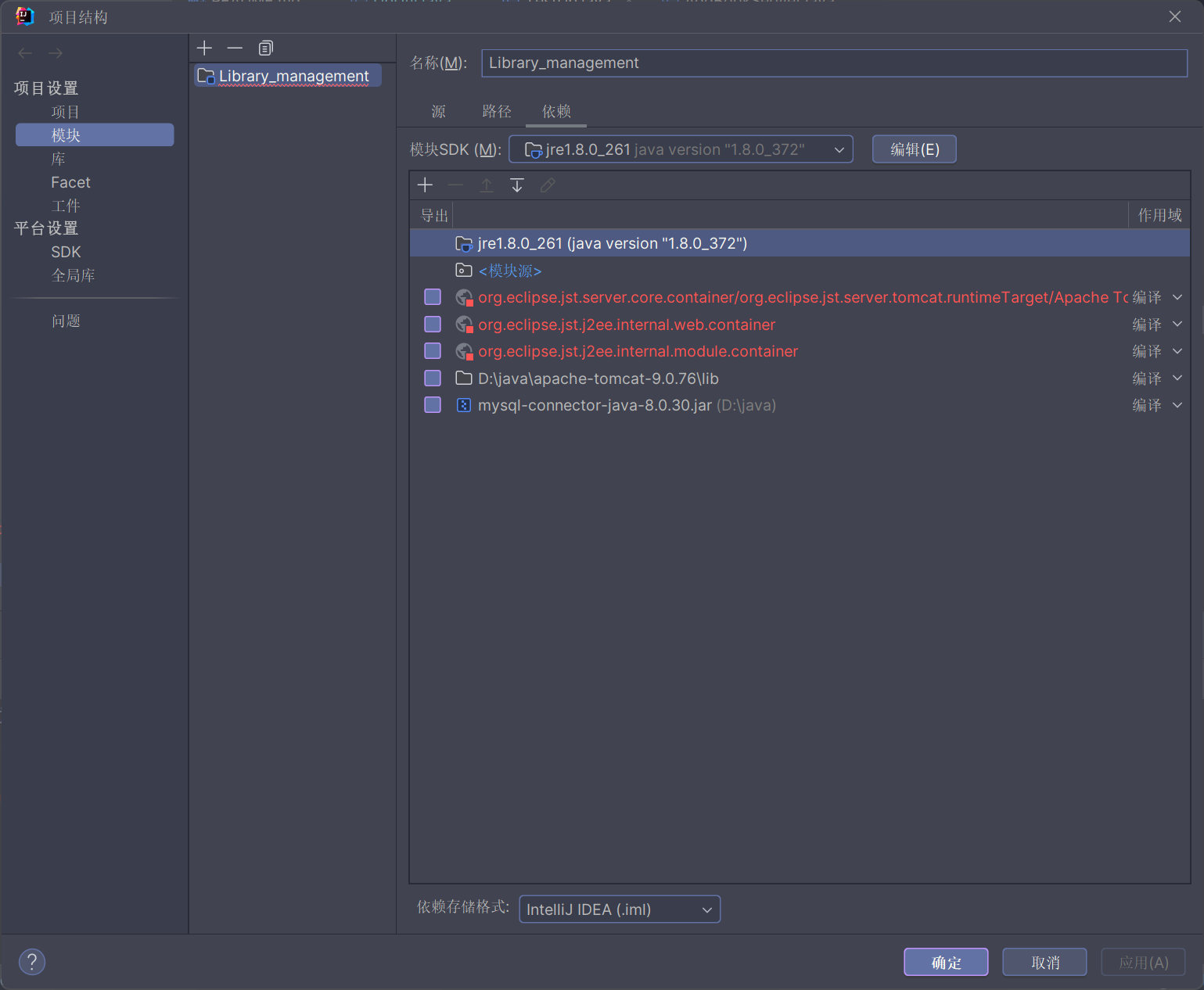Open dependency storage format dropdown
1204x990 pixels.
[x=619, y=909]
